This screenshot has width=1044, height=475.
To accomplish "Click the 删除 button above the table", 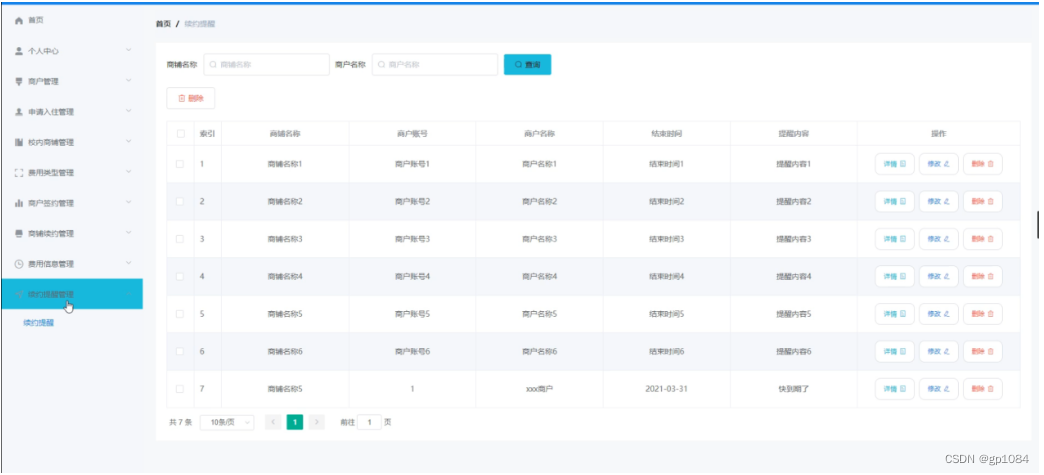I will tap(190, 98).
